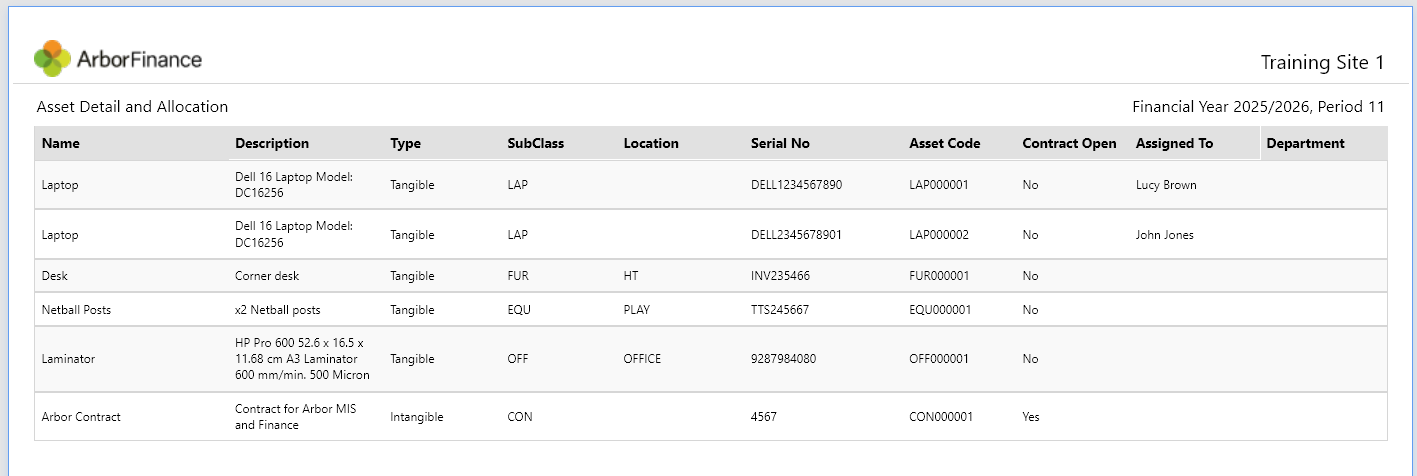Click 'No' in the Netball Posts row
This screenshot has width=1417, height=476.
[x=1030, y=310]
